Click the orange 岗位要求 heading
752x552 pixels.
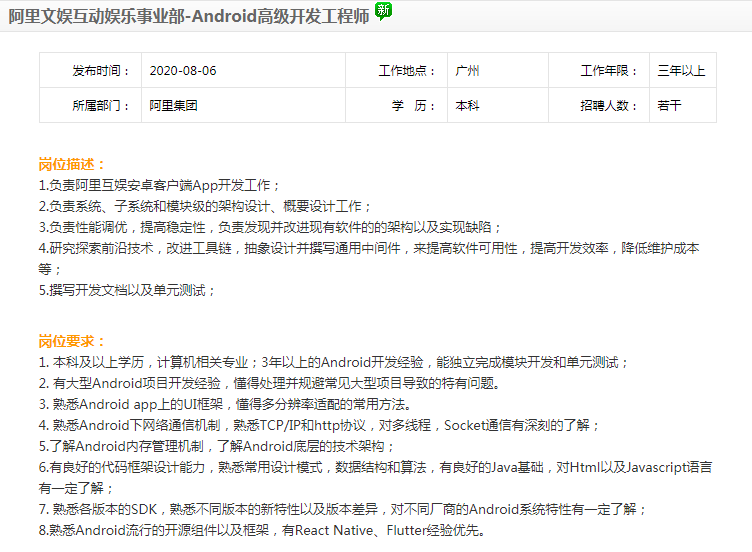pos(71,341)
